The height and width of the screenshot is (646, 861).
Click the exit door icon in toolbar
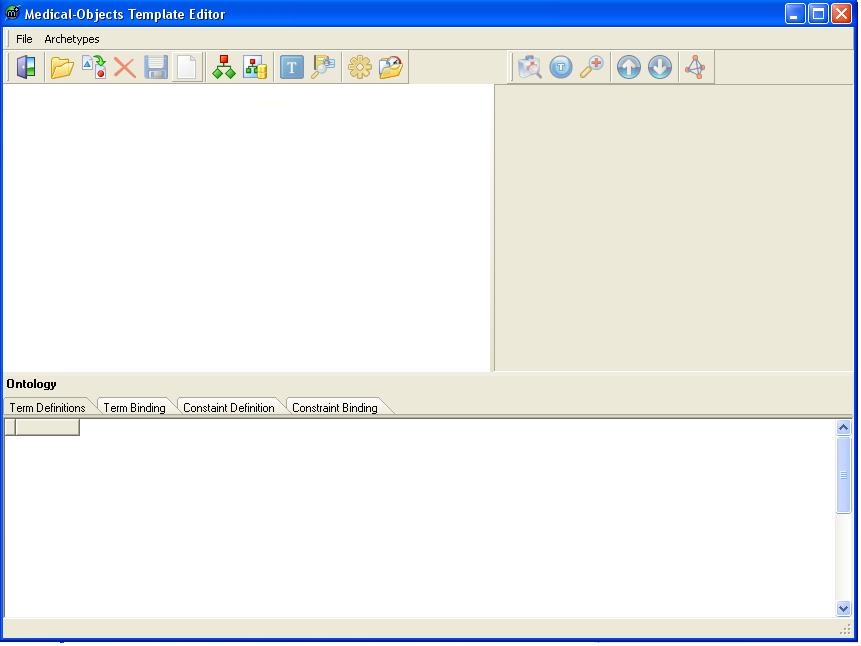click(26, 68)
